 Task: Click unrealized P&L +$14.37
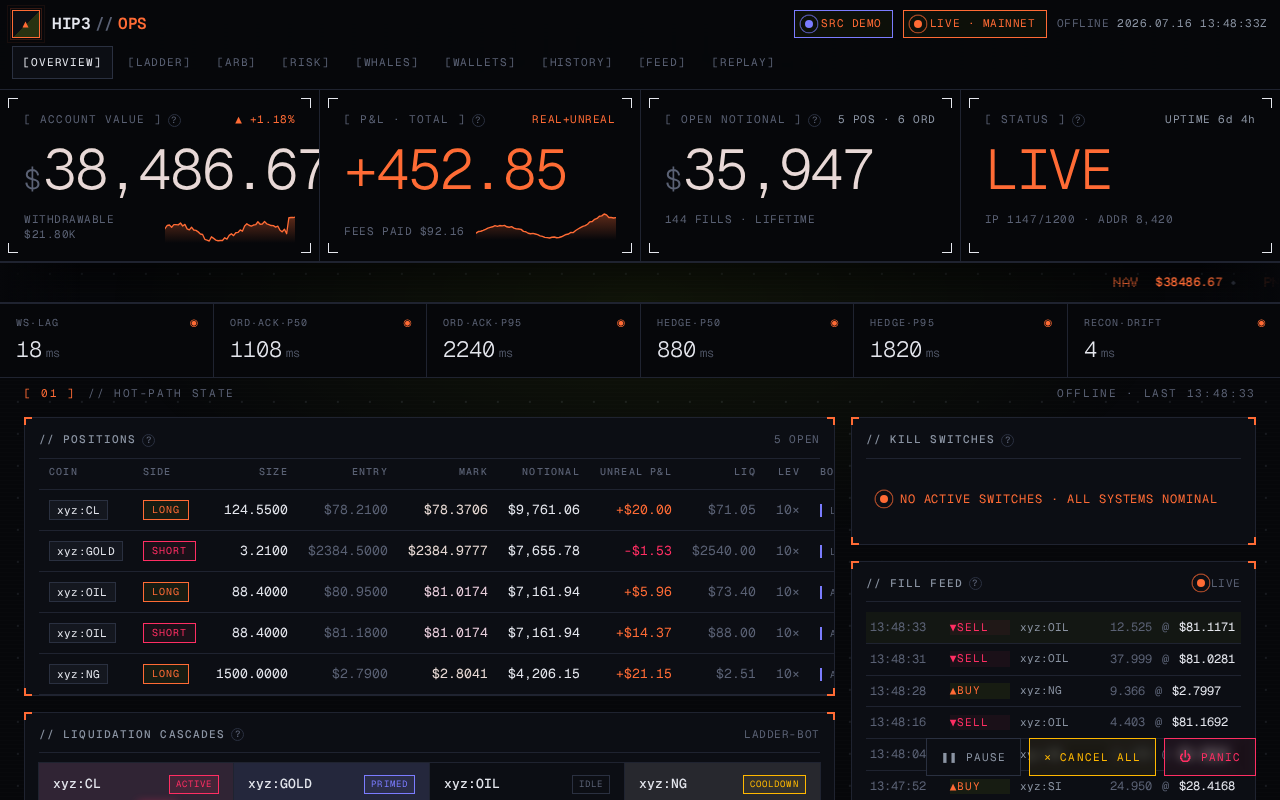click(x=644, y=633)
